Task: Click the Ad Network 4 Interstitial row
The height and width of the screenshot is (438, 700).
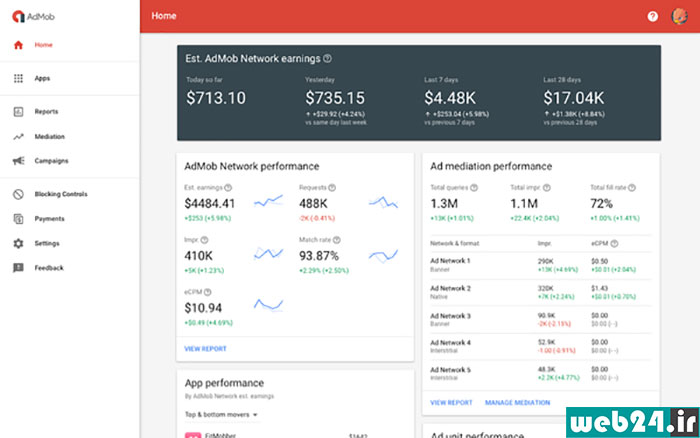Action: pyautogui.click(x=540, y=347)
